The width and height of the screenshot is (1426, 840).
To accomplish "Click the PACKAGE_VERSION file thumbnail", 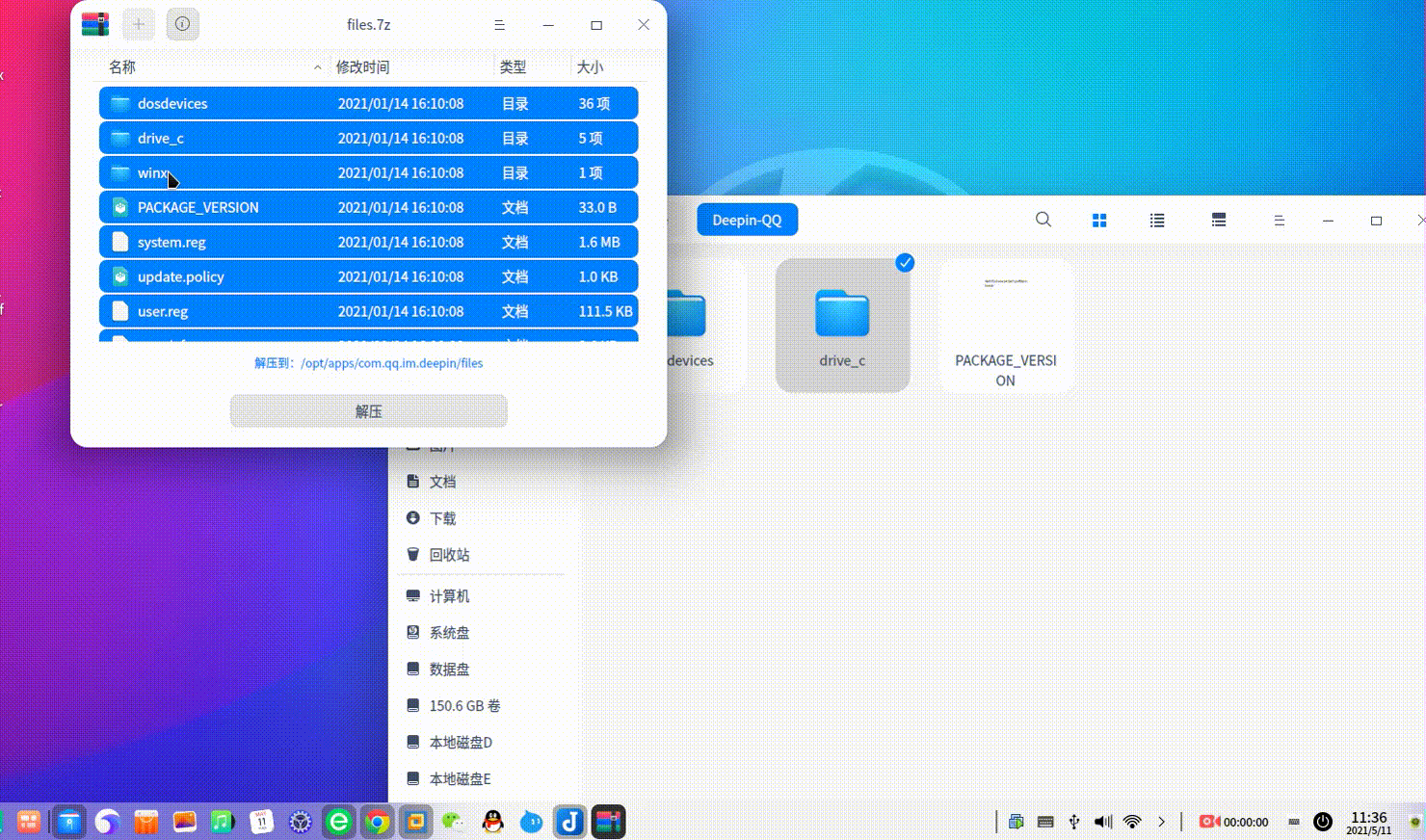I will (x=1005, y=306).
